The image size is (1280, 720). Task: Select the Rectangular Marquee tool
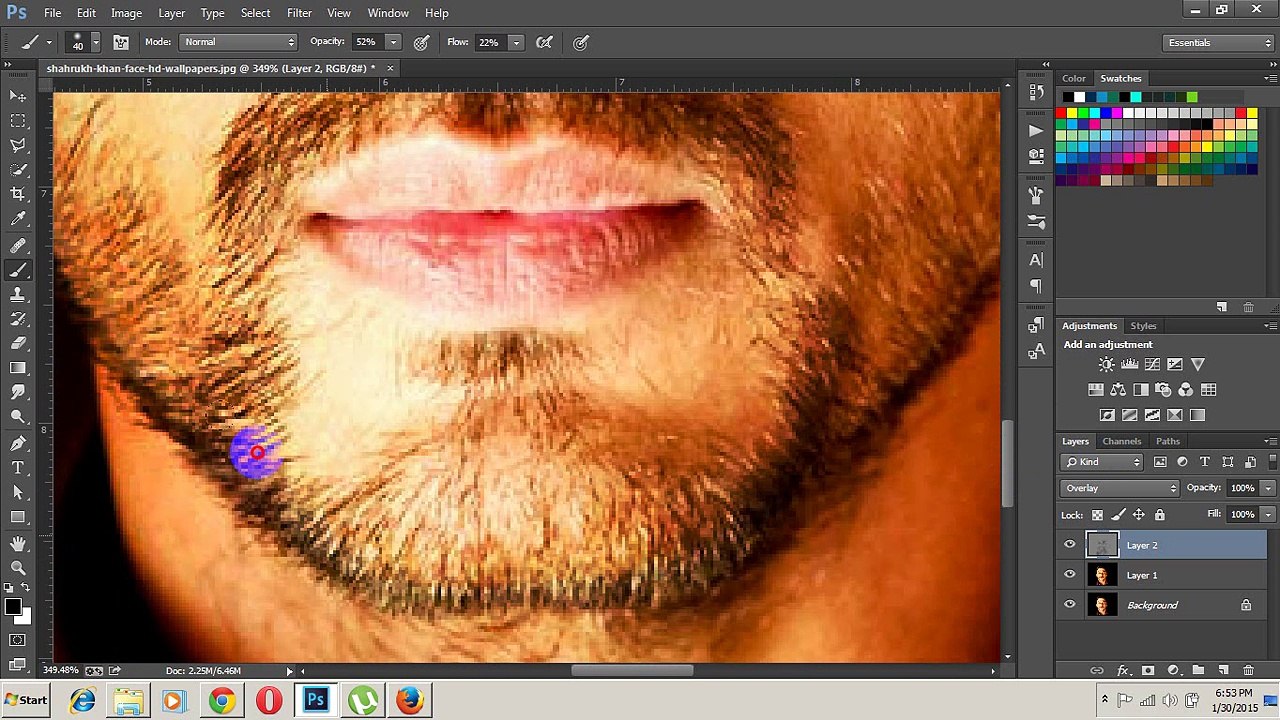point(18,121)
